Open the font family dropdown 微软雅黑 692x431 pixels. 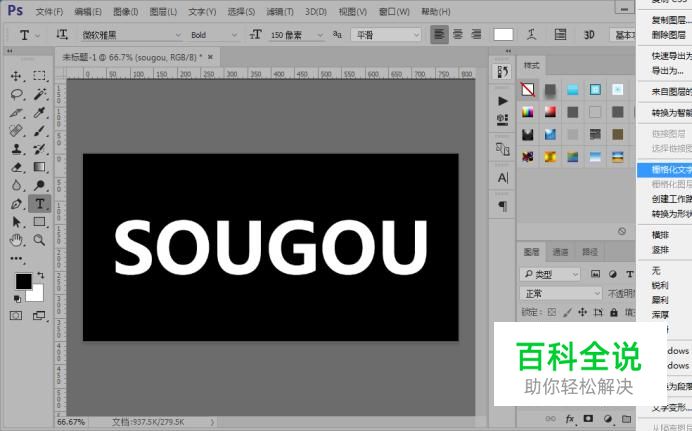131,34
